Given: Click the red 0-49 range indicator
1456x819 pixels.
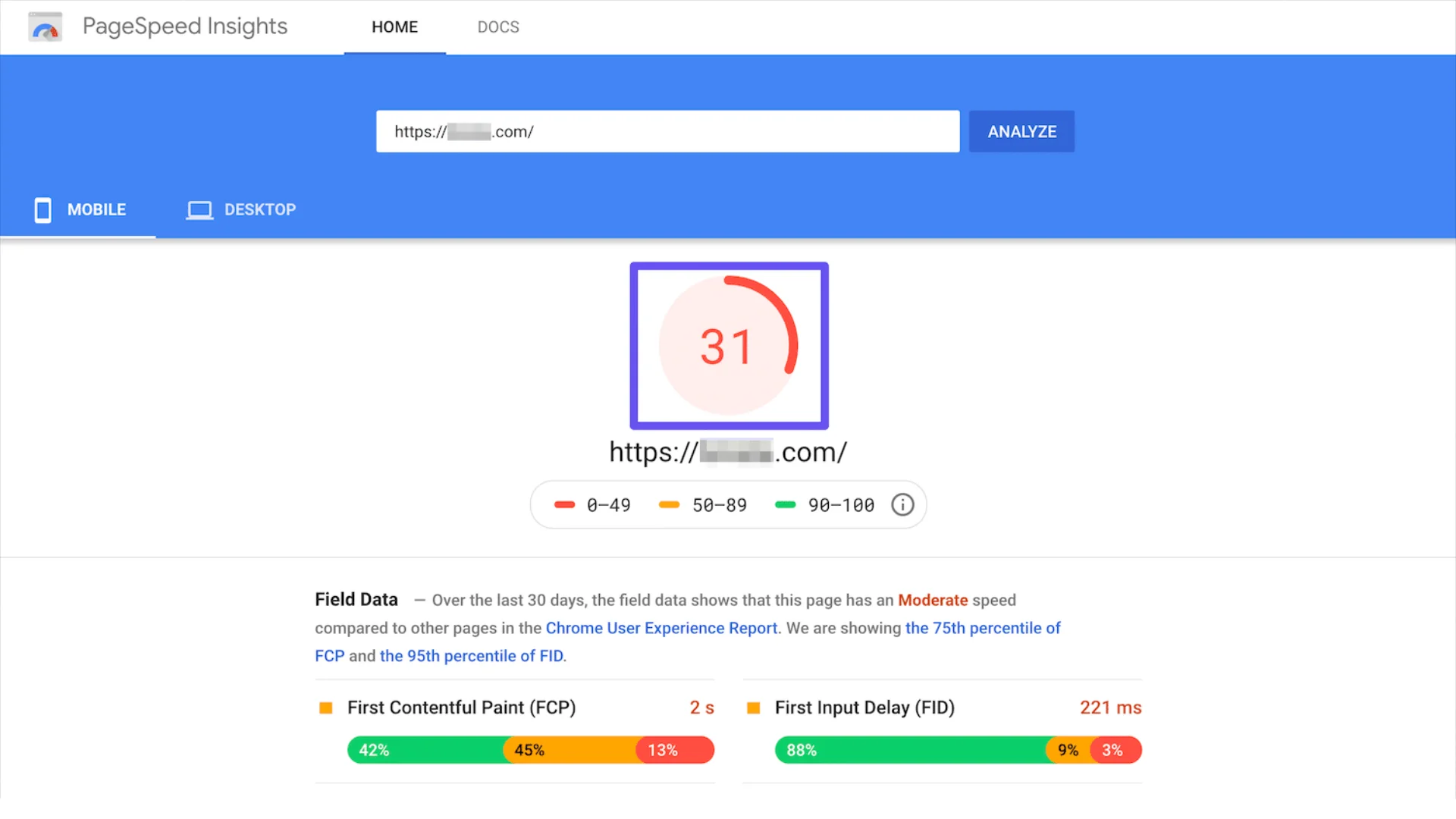Looking at the screenshot, I should [x=564, y=504].
